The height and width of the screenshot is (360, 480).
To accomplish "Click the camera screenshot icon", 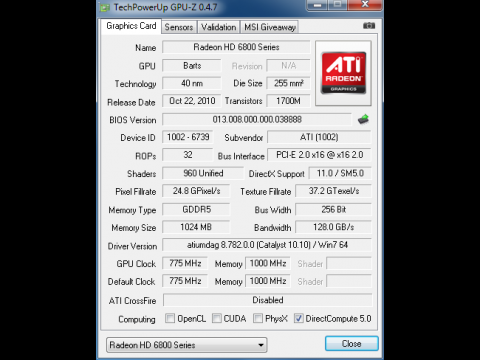I will coord(369,26).
